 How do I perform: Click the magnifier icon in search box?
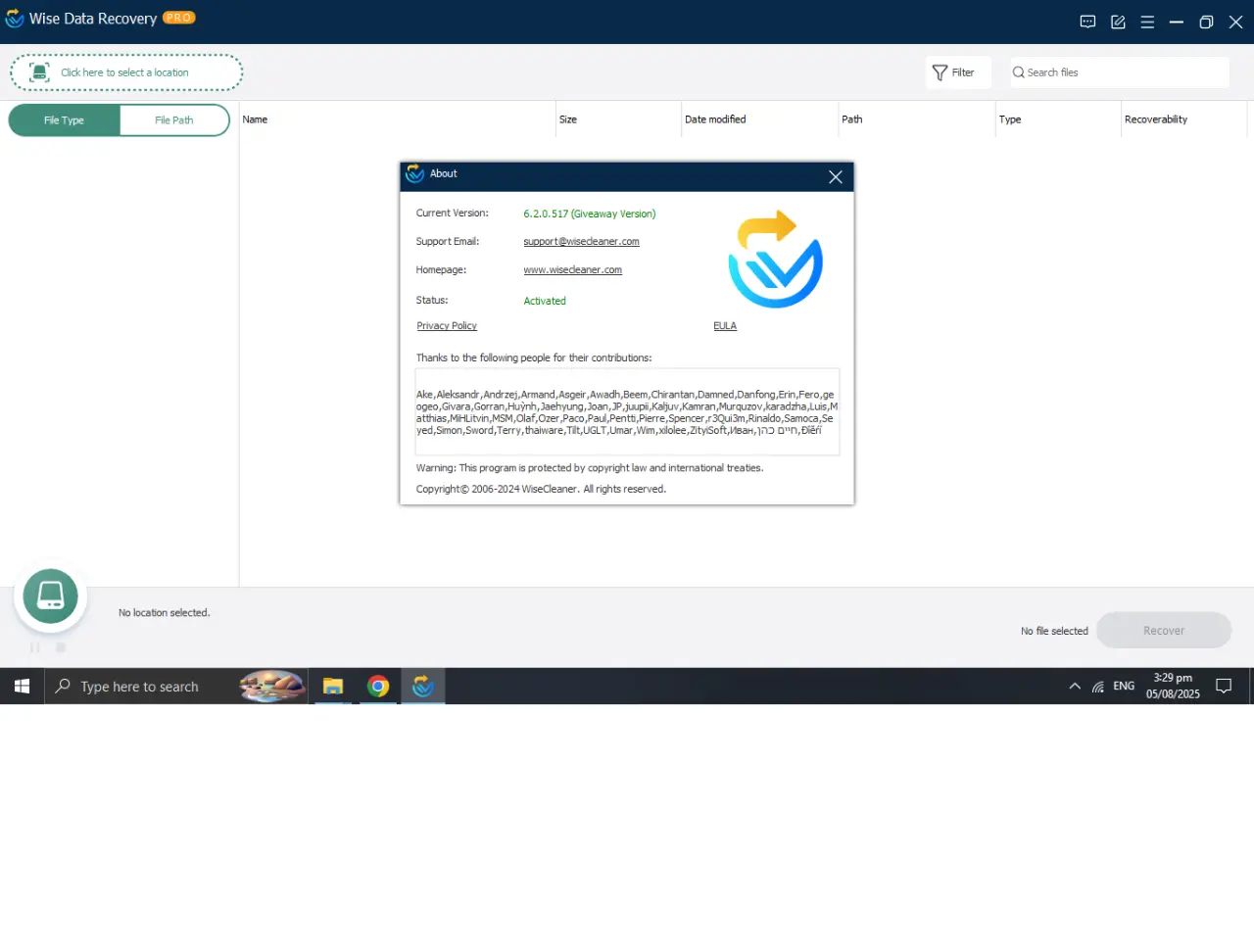pos(1019,72)
